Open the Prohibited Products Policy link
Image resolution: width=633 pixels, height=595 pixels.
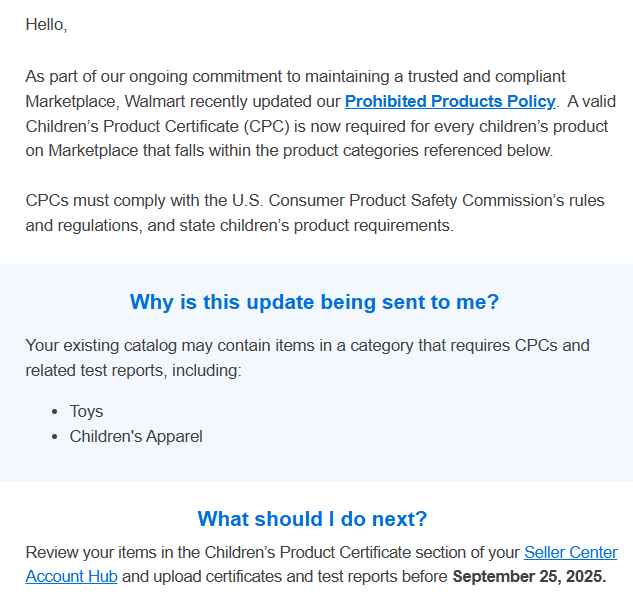tap(450, 101)
